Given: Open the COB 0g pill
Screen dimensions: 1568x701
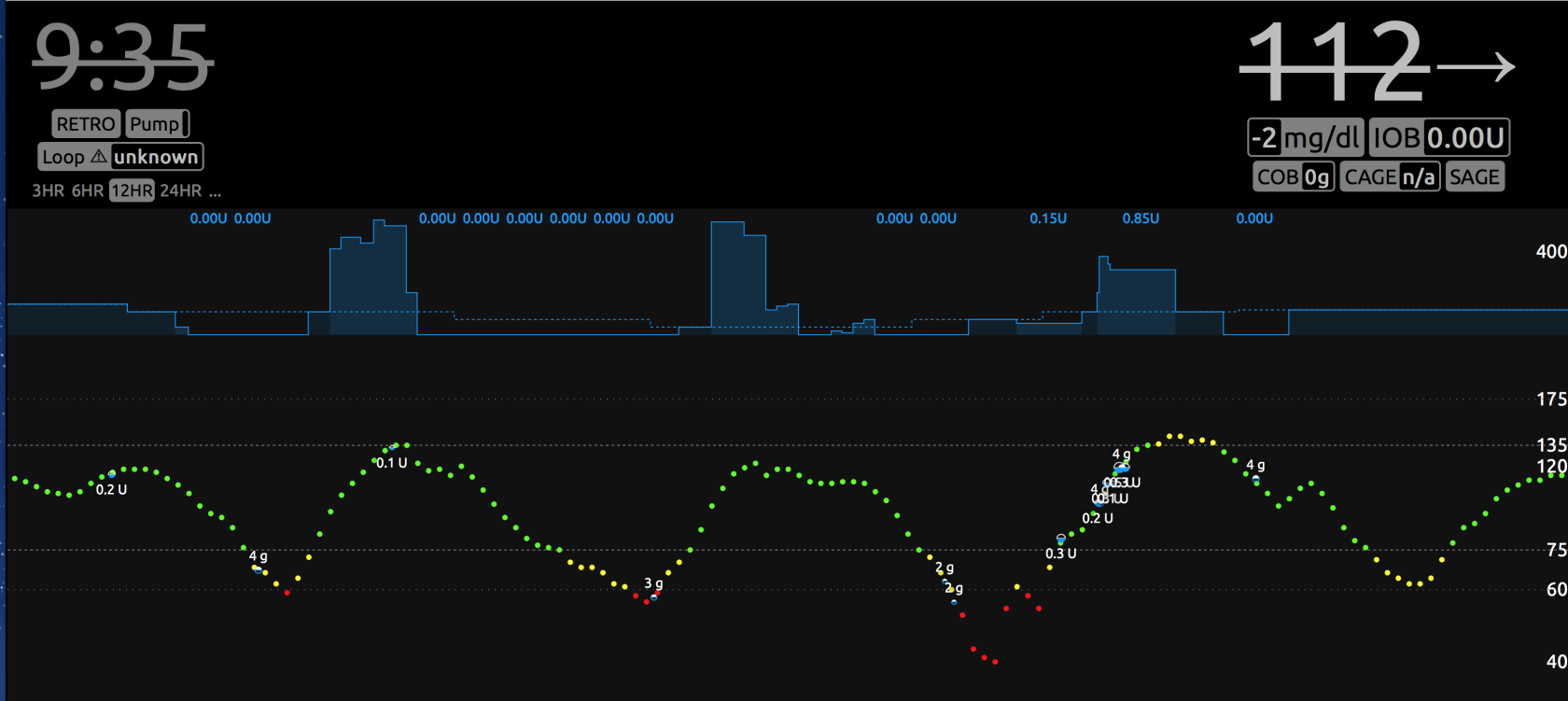Looking at the screenshot, I should (1294, 176).
